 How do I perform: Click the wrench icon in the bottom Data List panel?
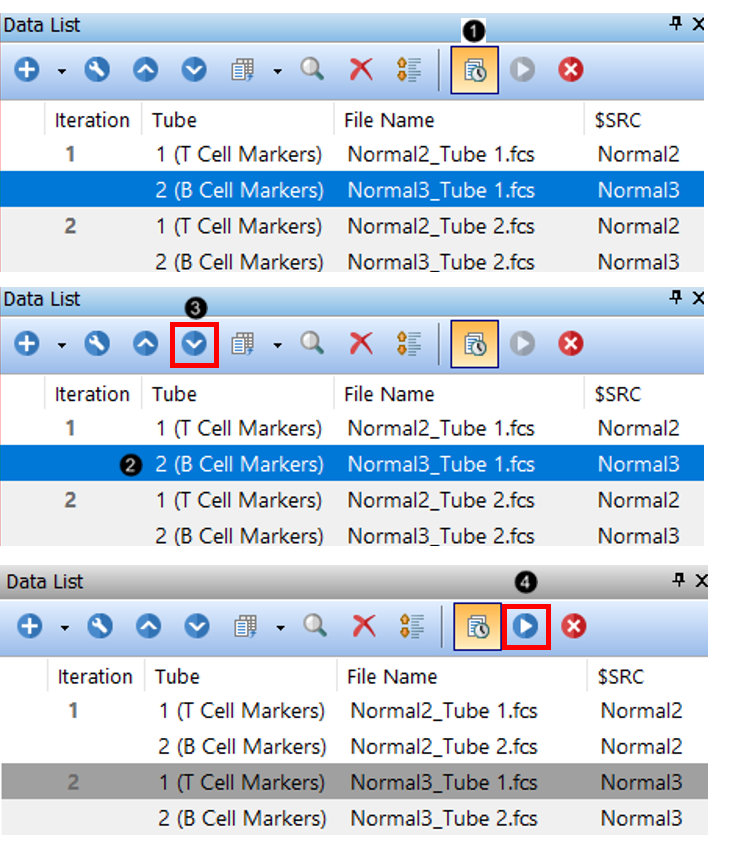[x=100, y=626]
